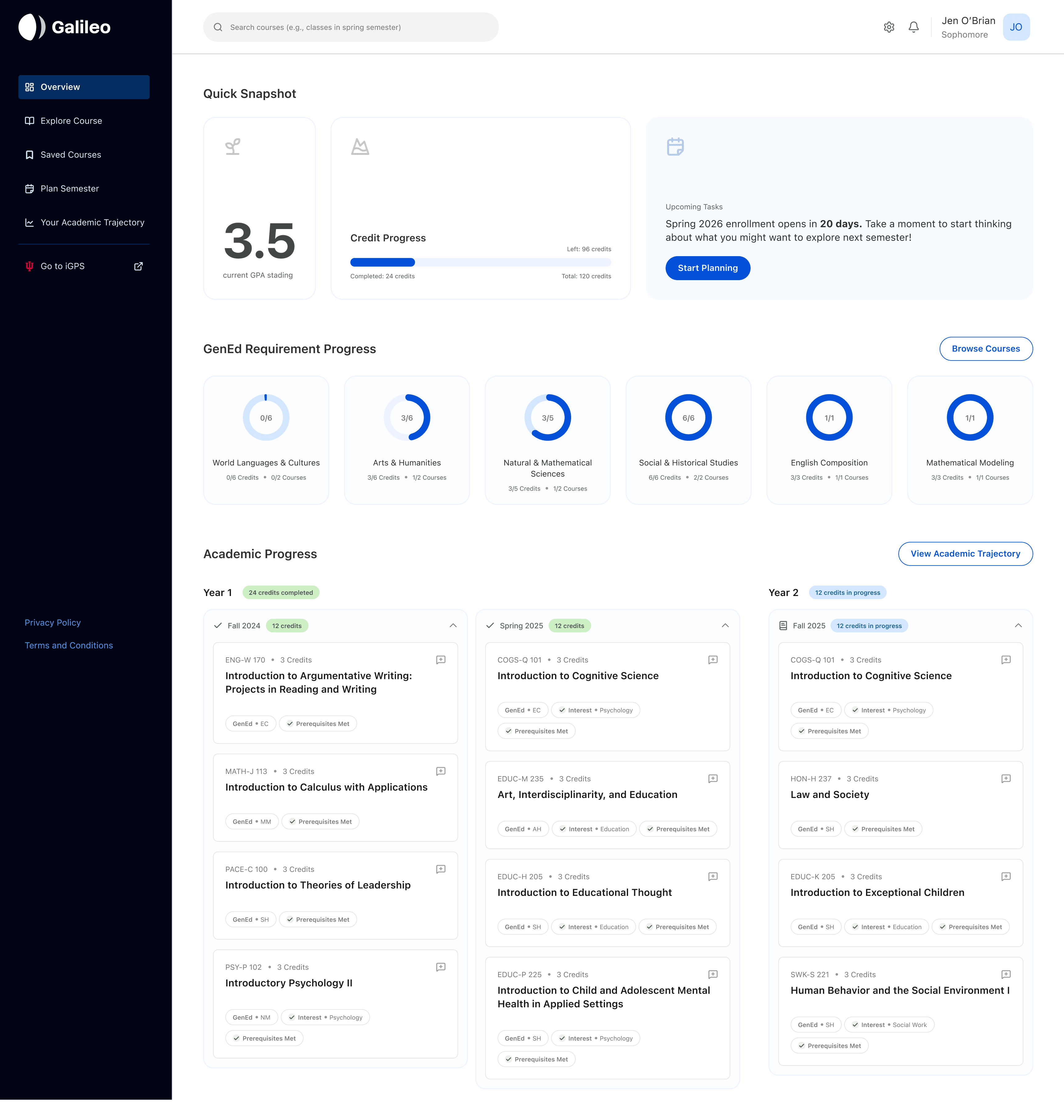Open Explore Course in sidebar

[71, 121]
